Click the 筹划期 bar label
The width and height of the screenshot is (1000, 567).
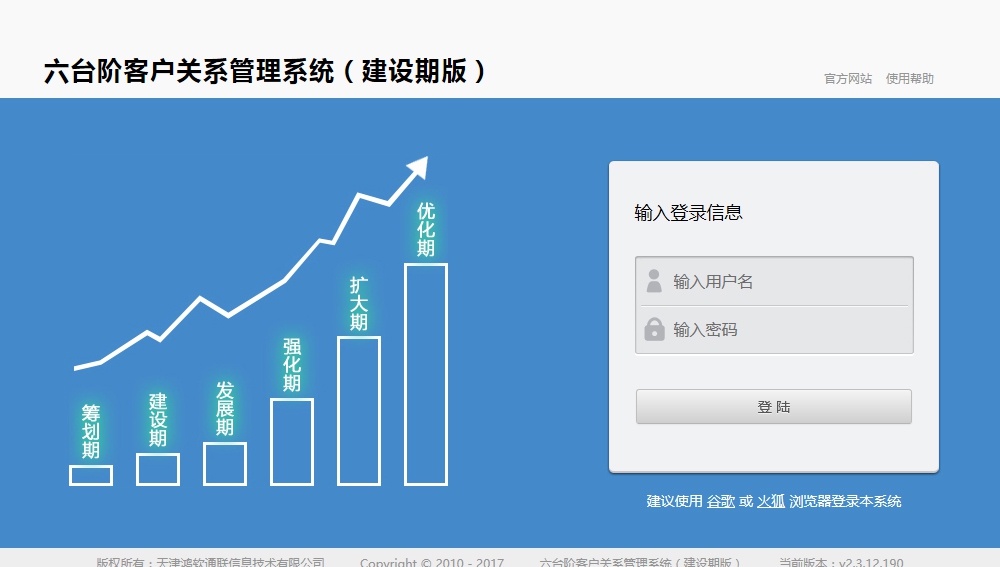click(x=91, y=432)
